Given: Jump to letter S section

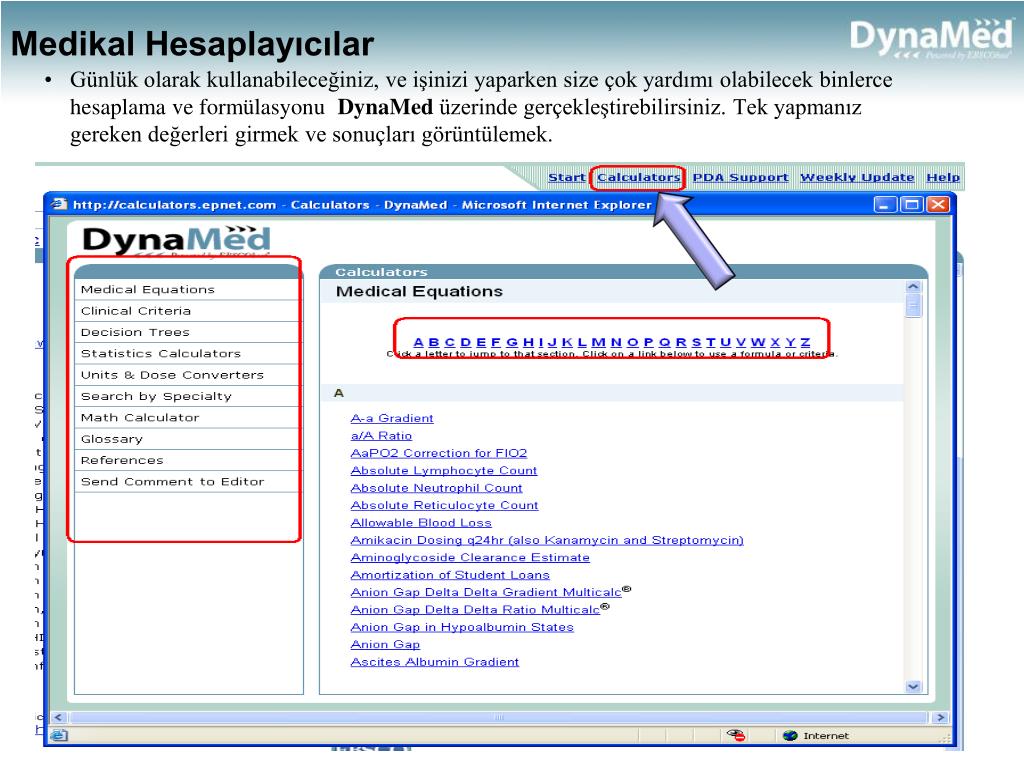Looking at the screenshot, I should pos(696,342).
